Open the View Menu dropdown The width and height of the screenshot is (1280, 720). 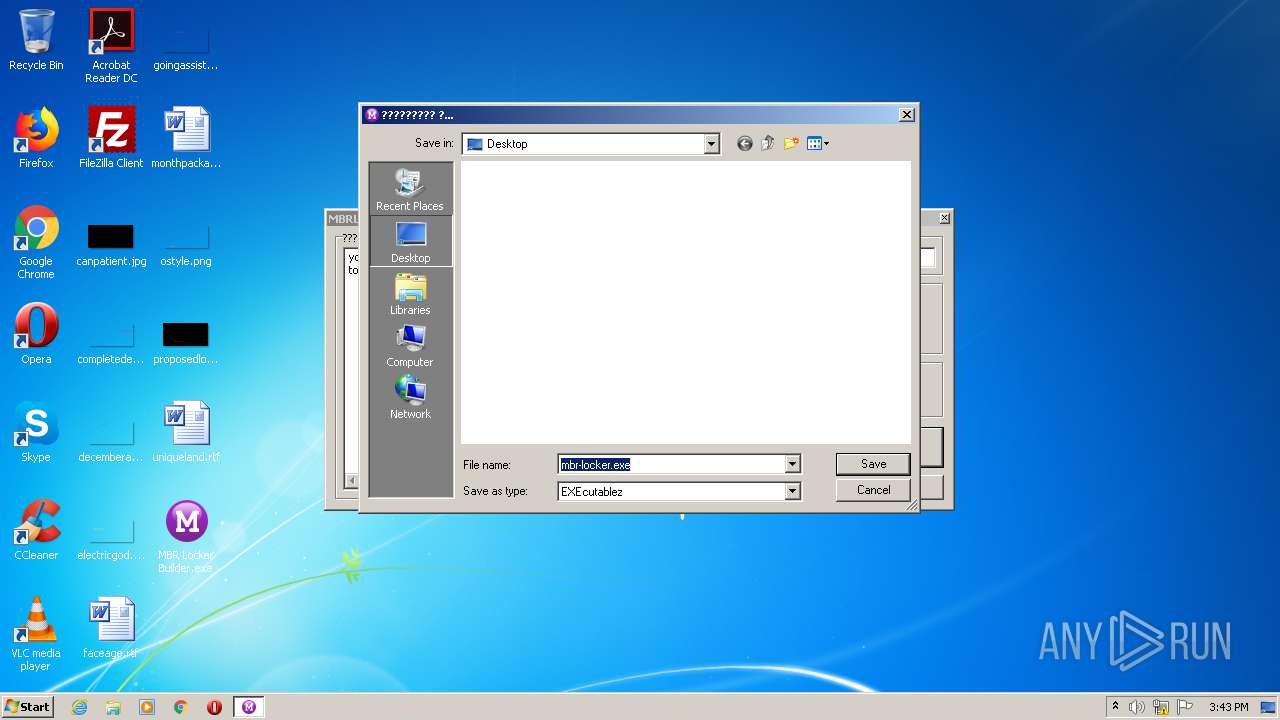click(x=818, y=144)
